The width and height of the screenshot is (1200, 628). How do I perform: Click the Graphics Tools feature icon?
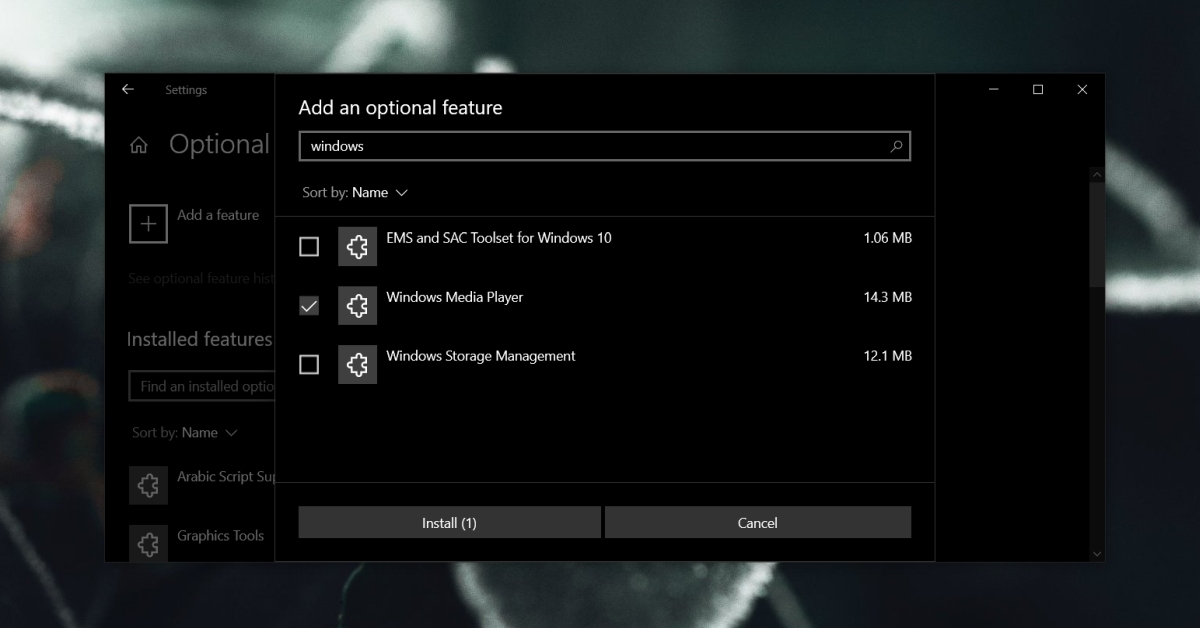click(x=148, y=543)
